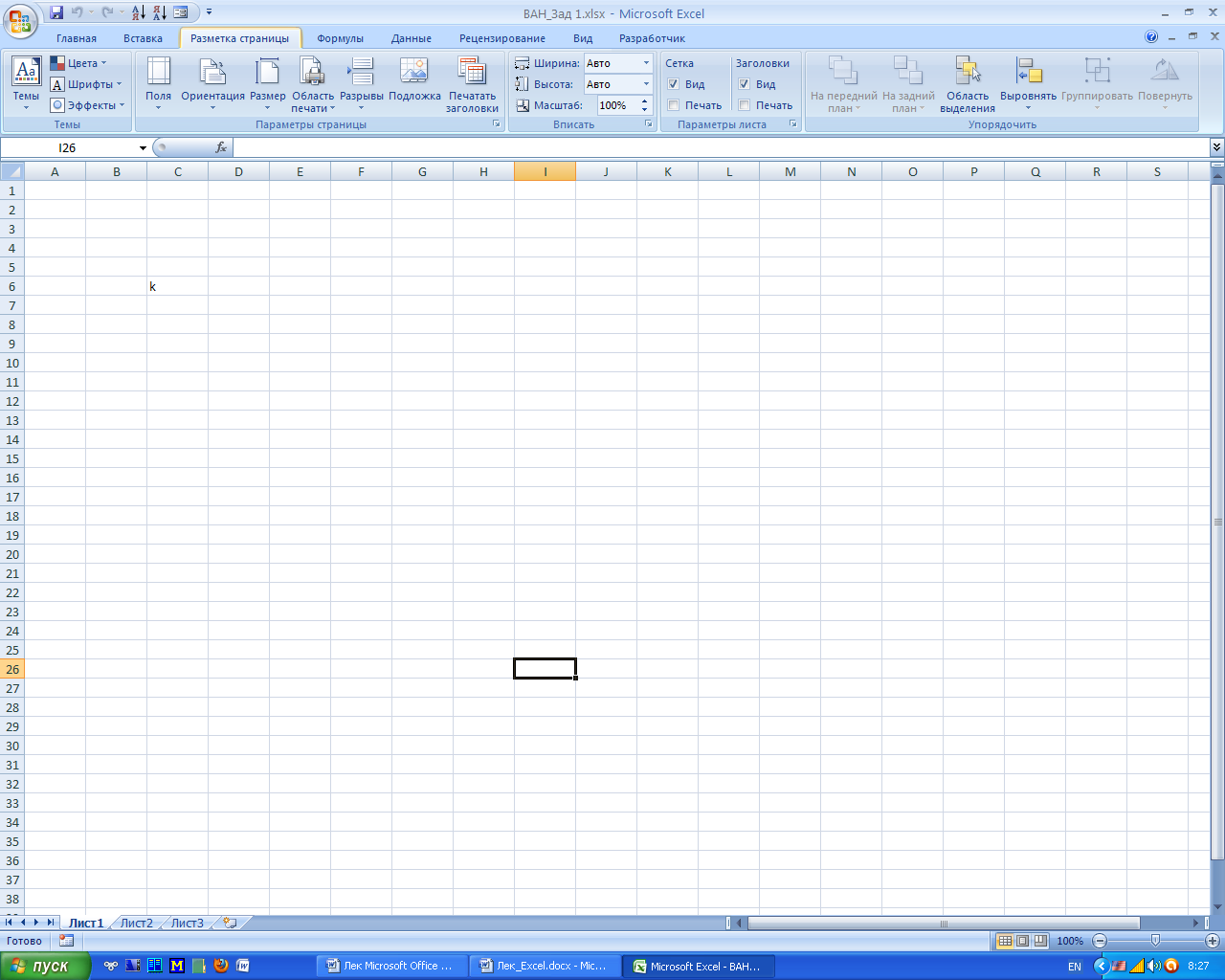The width and height of the screenshot is (1225, 980).
Task: Click the 100% zoom level in the status bar
Action: coord(1070,941)
